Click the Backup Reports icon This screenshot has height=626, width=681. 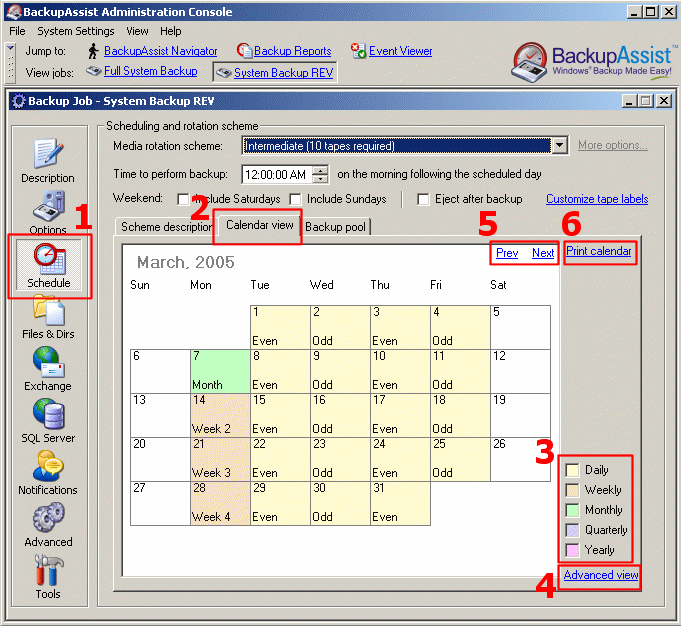click(244, 51)
